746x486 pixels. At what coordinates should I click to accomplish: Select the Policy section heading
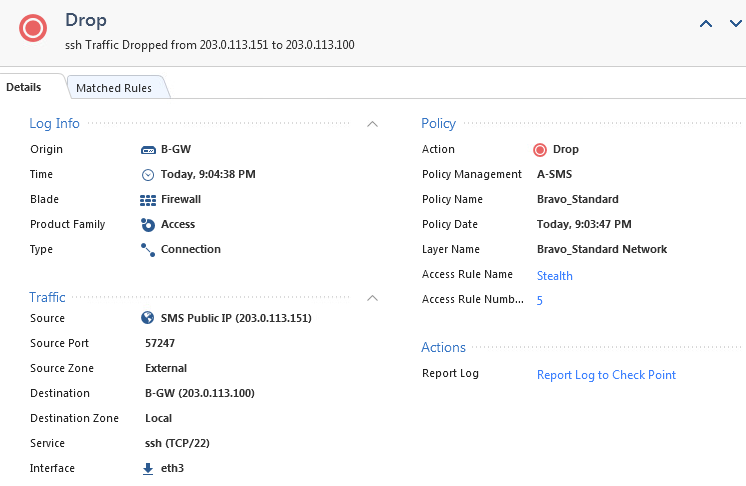pyautogui.click(x=438, y=124)
